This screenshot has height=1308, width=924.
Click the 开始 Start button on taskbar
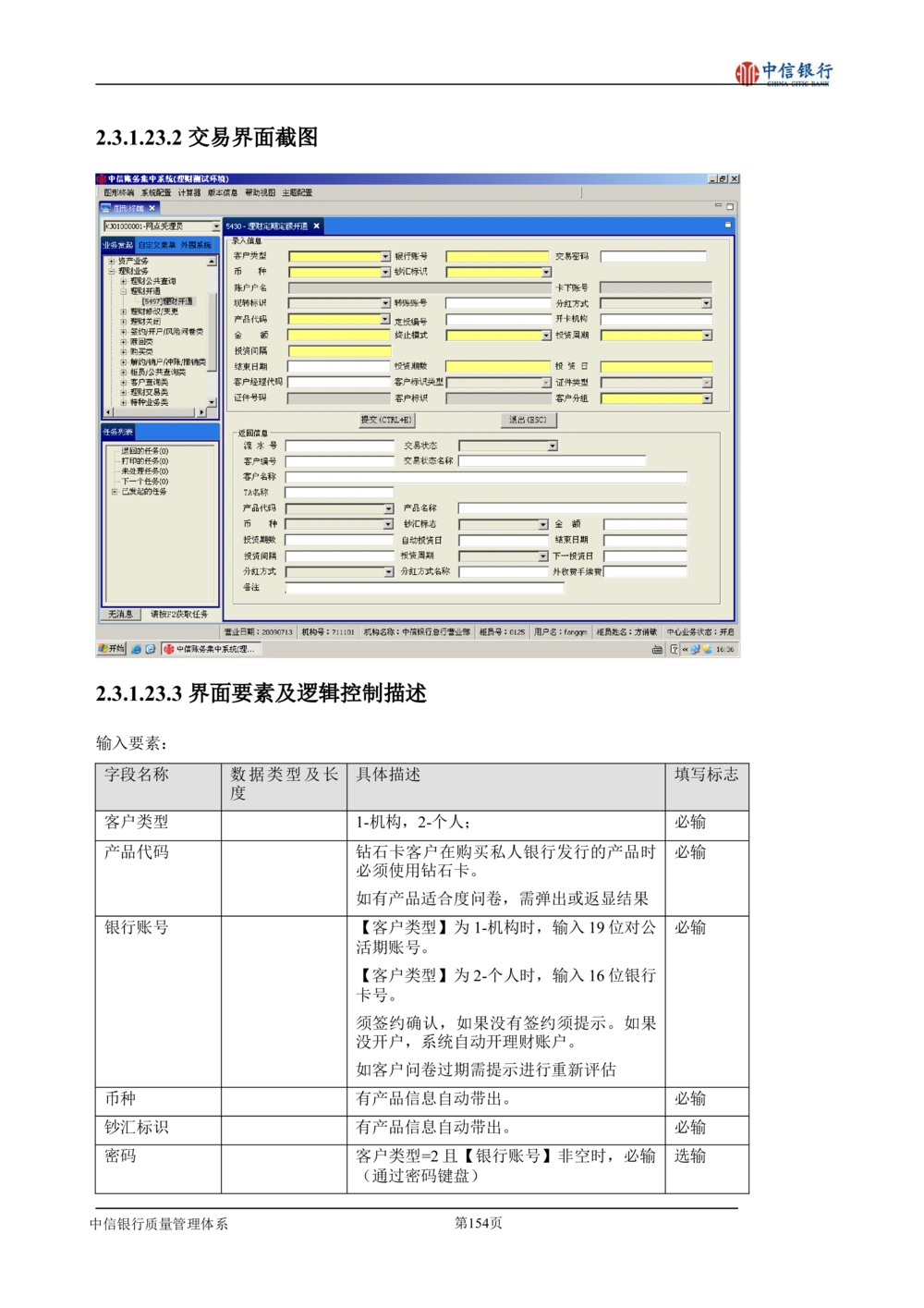pos(112,649)
